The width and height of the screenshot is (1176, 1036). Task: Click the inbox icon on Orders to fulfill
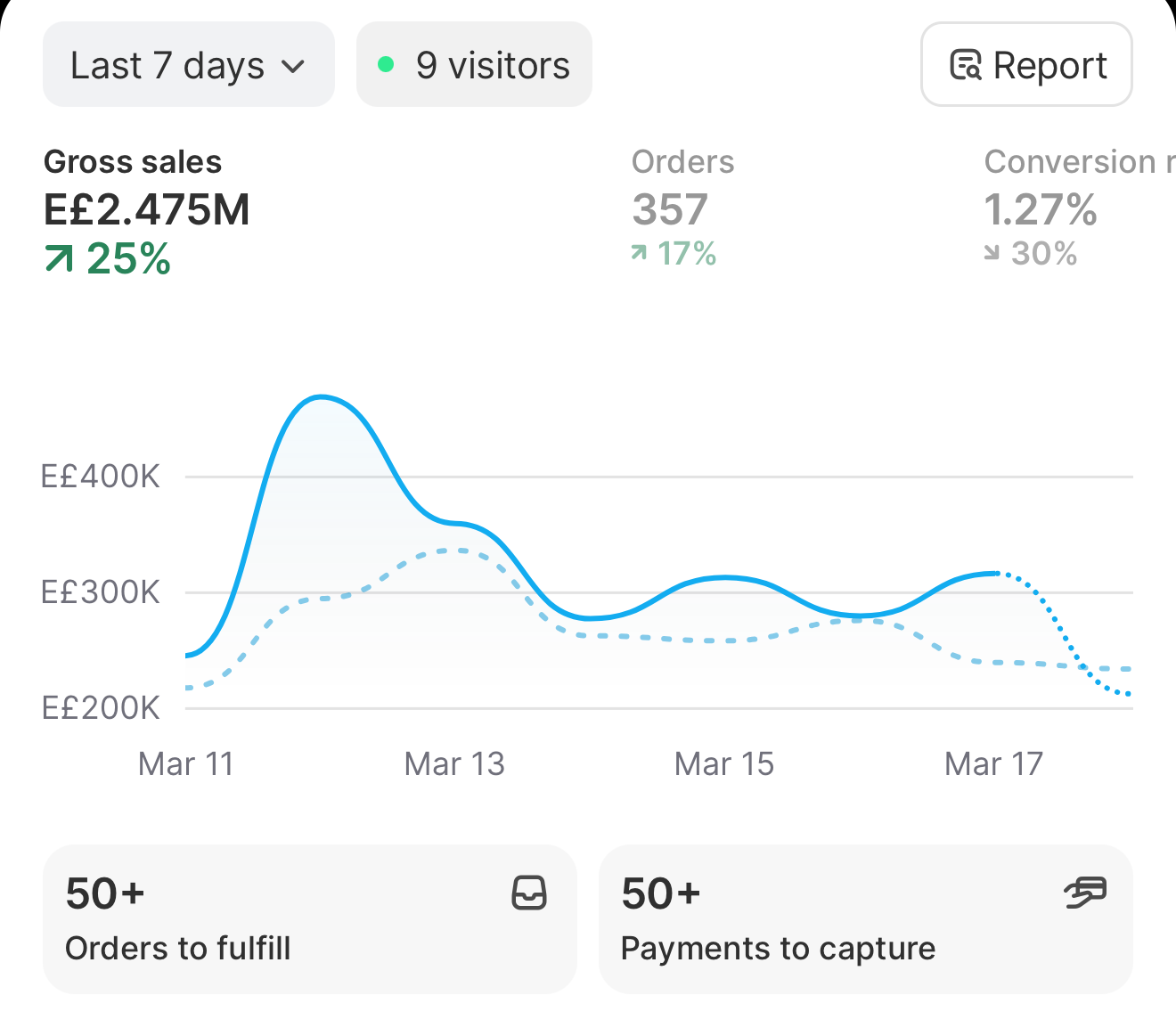click(x=529, y=893)
